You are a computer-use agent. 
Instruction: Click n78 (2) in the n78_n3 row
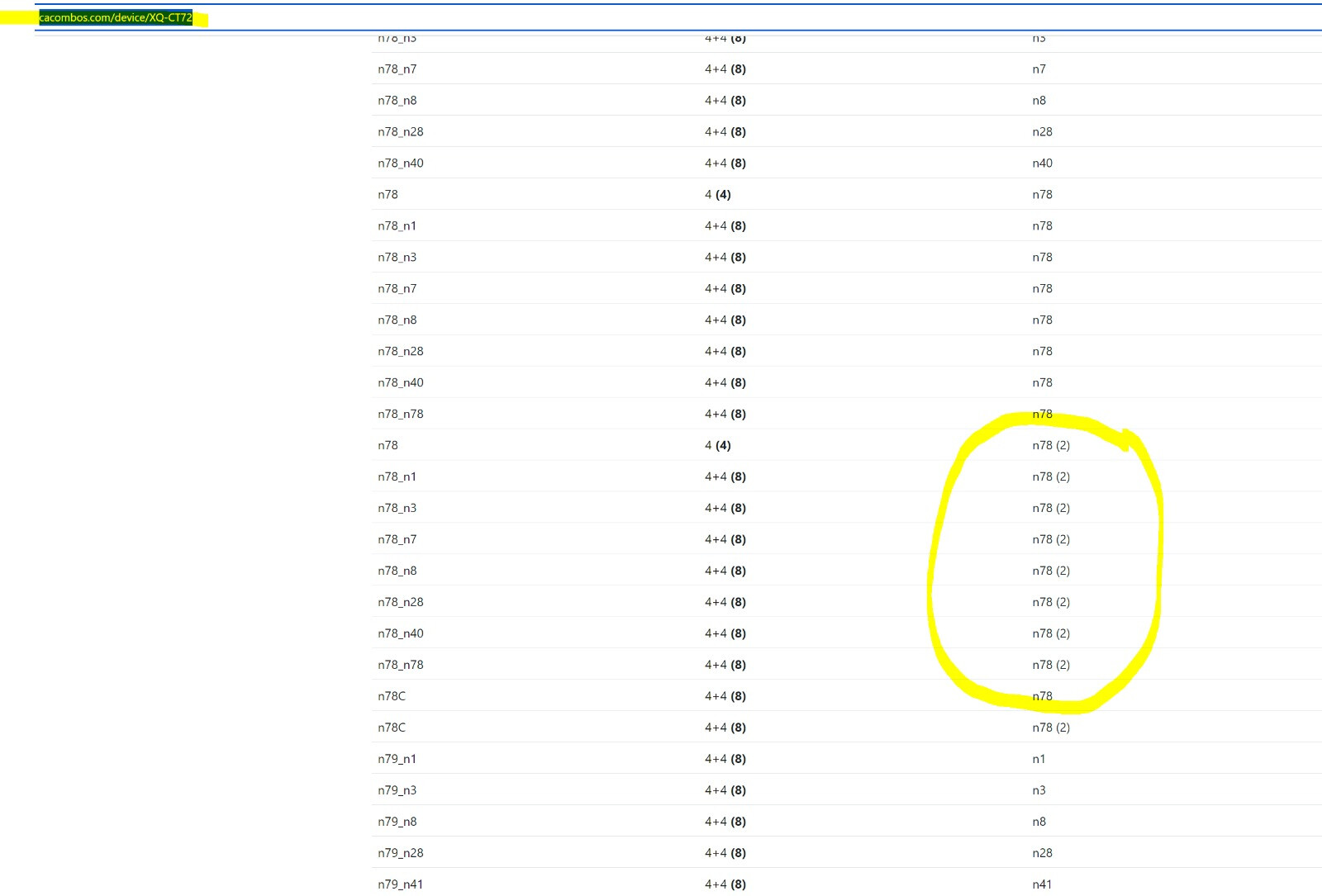point(1050,508)
